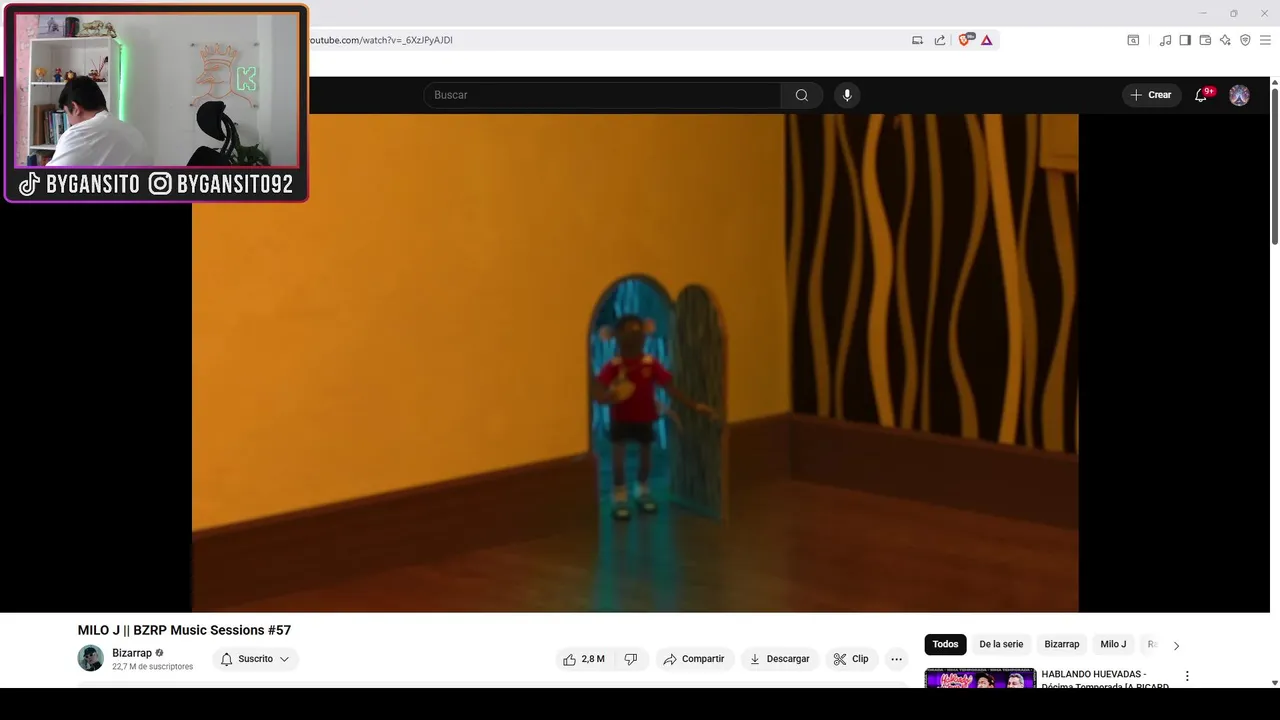Select the De la serie chip
Screen dimensions: 1280x720
[x=1001, y=644]
